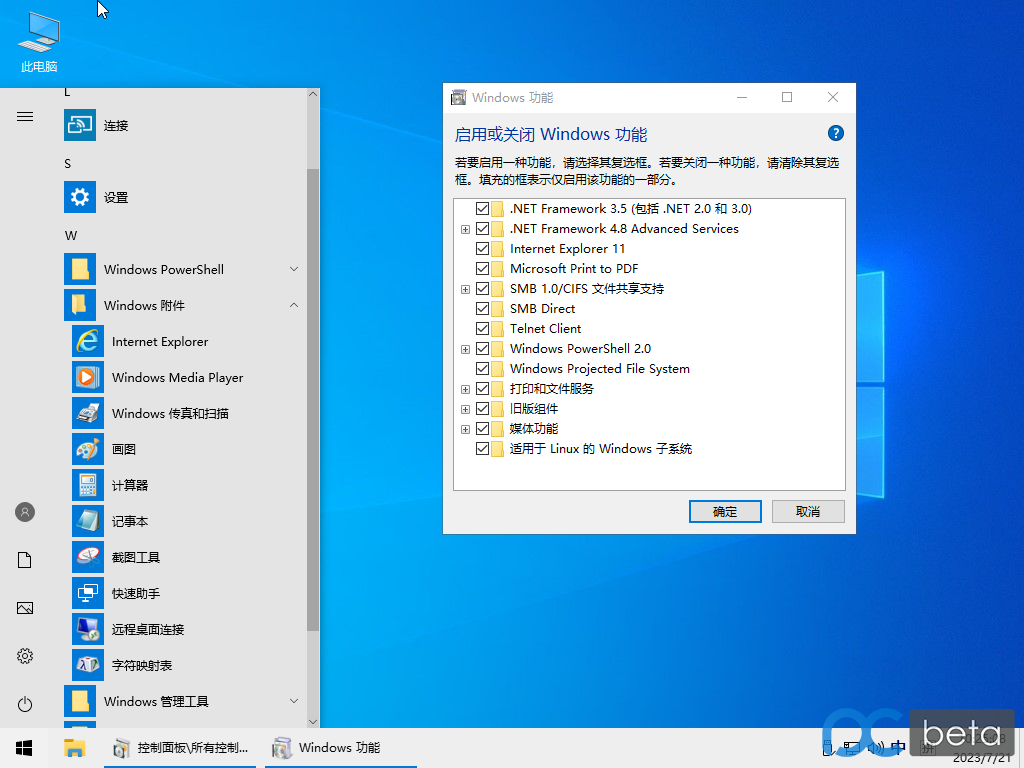The image size is (1024, 768).
Task: Open 截图工具 snipping tool
Action: tap(185, 557)
